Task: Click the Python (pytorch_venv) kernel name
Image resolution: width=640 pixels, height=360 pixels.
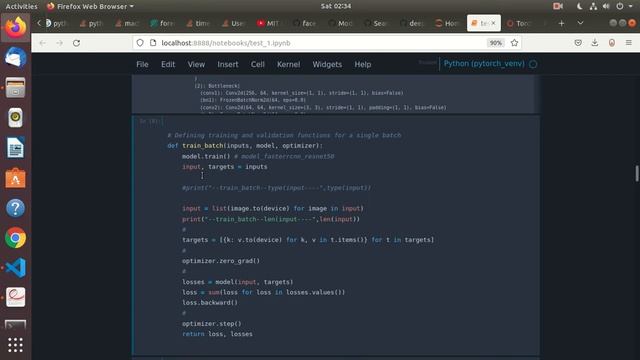Action: 484,64
